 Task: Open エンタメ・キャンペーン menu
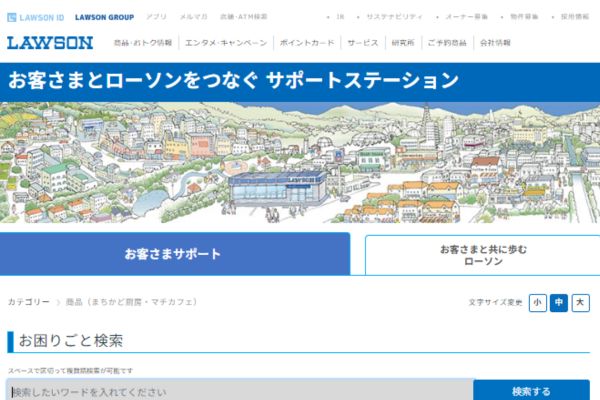tap(226, 44)
